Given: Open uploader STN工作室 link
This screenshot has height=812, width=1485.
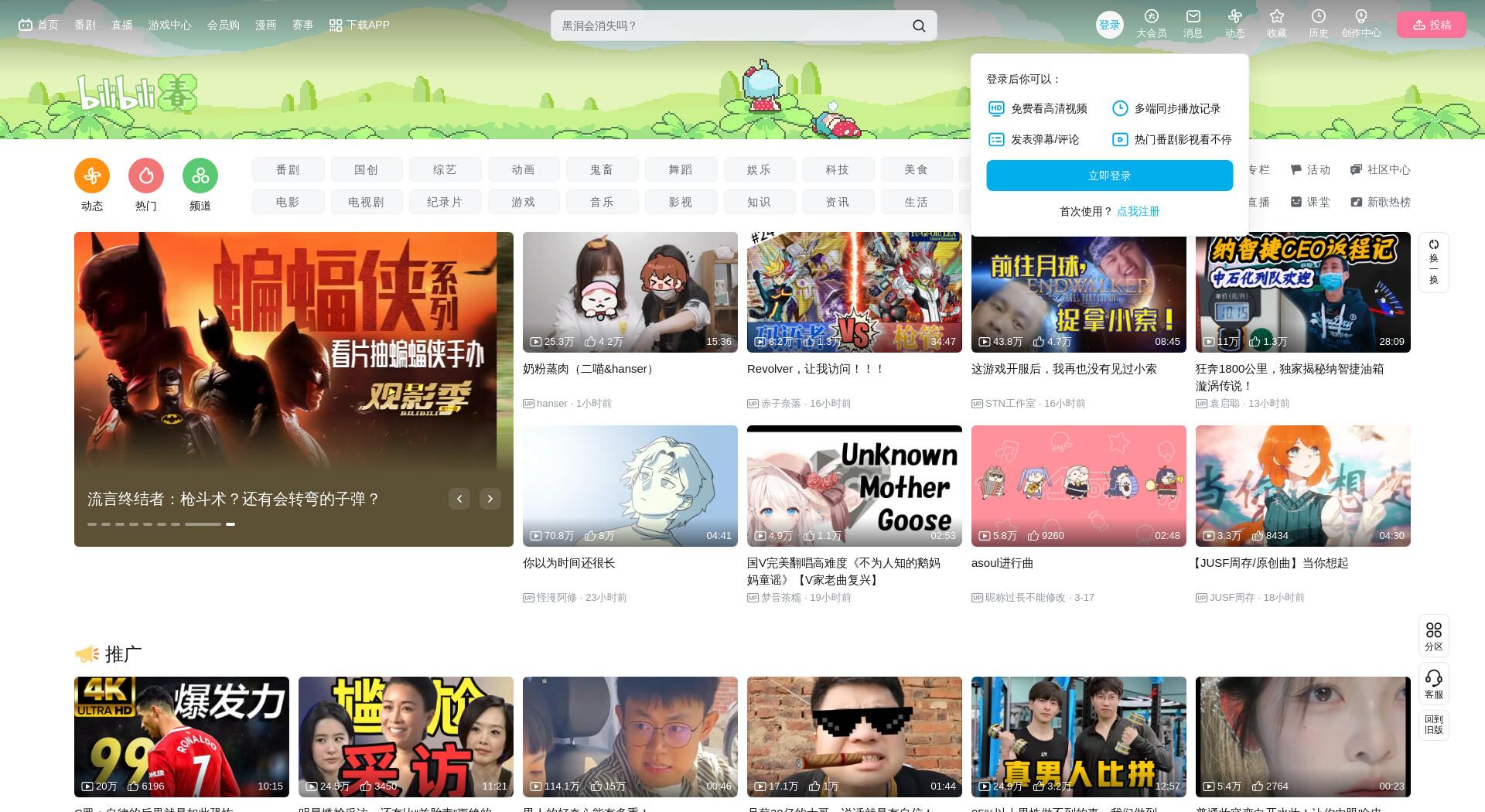Looking at the screenshot, I should click(x=1010, y=404).
